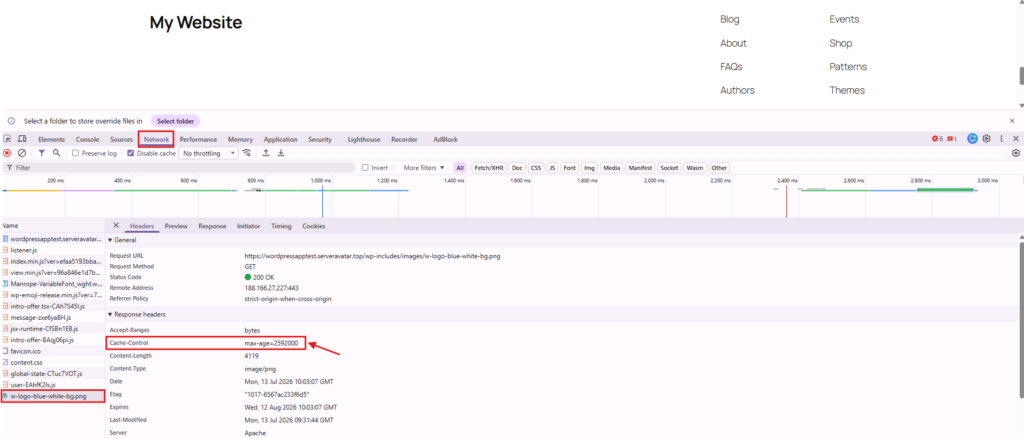Stop recording network log via red record icon
1024x439 pixels.
(7, 153)
